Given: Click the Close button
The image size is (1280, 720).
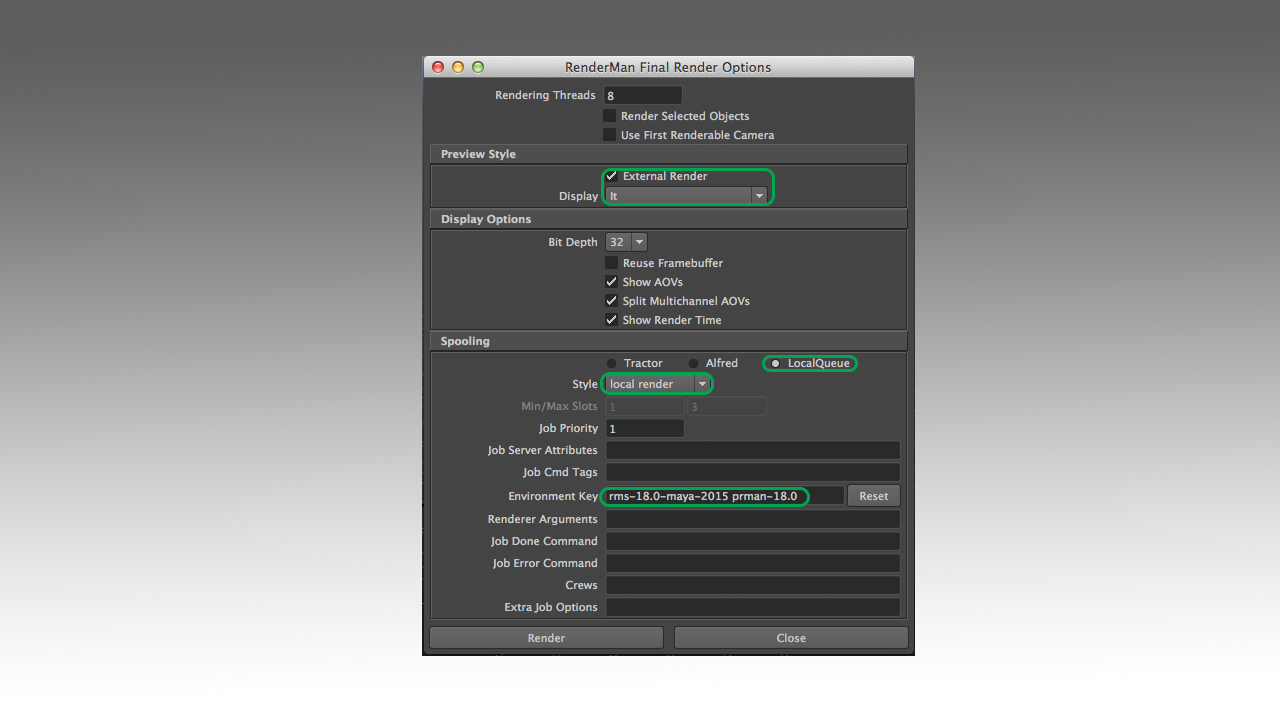Looking at the screenshot, I should point(791,638).
